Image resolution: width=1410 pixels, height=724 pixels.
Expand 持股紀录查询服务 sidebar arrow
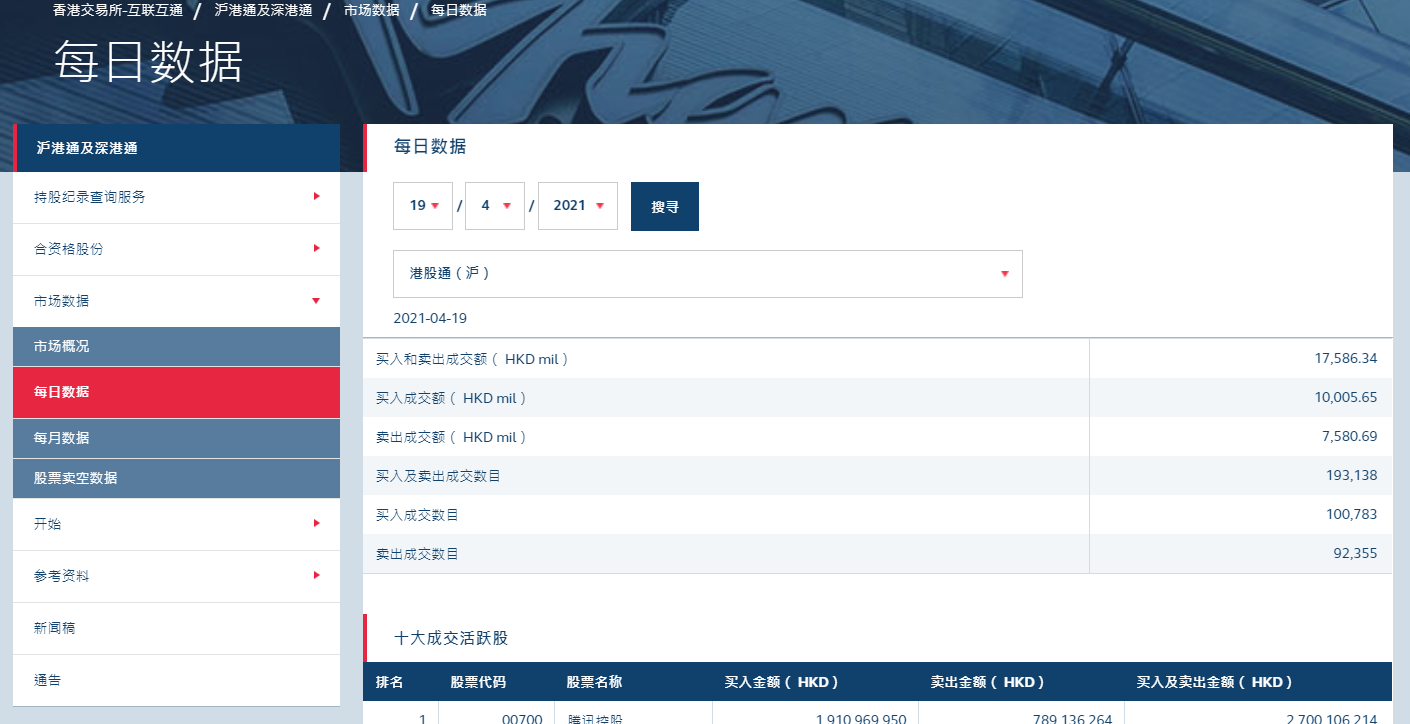[x=316, y=197]
